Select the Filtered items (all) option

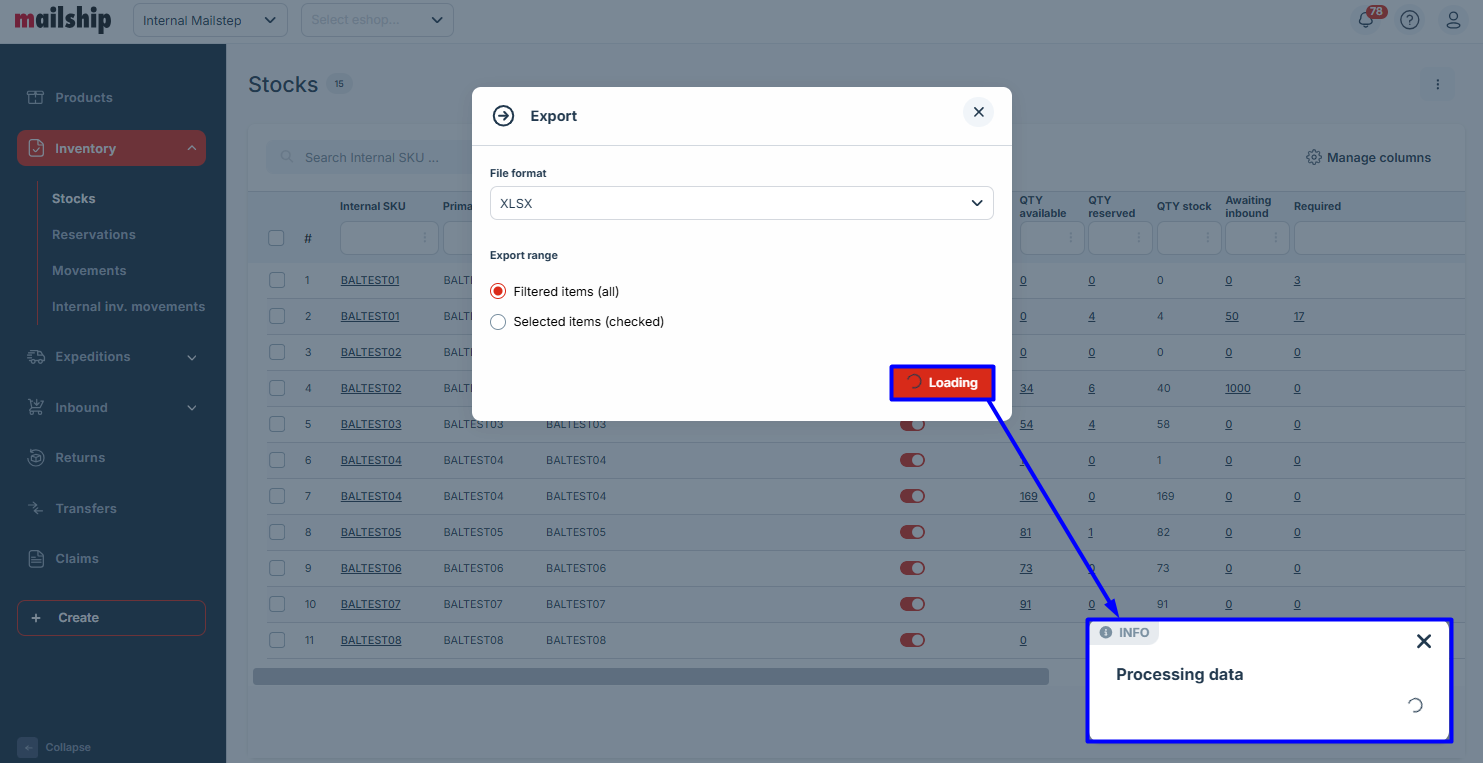(498, 292)
